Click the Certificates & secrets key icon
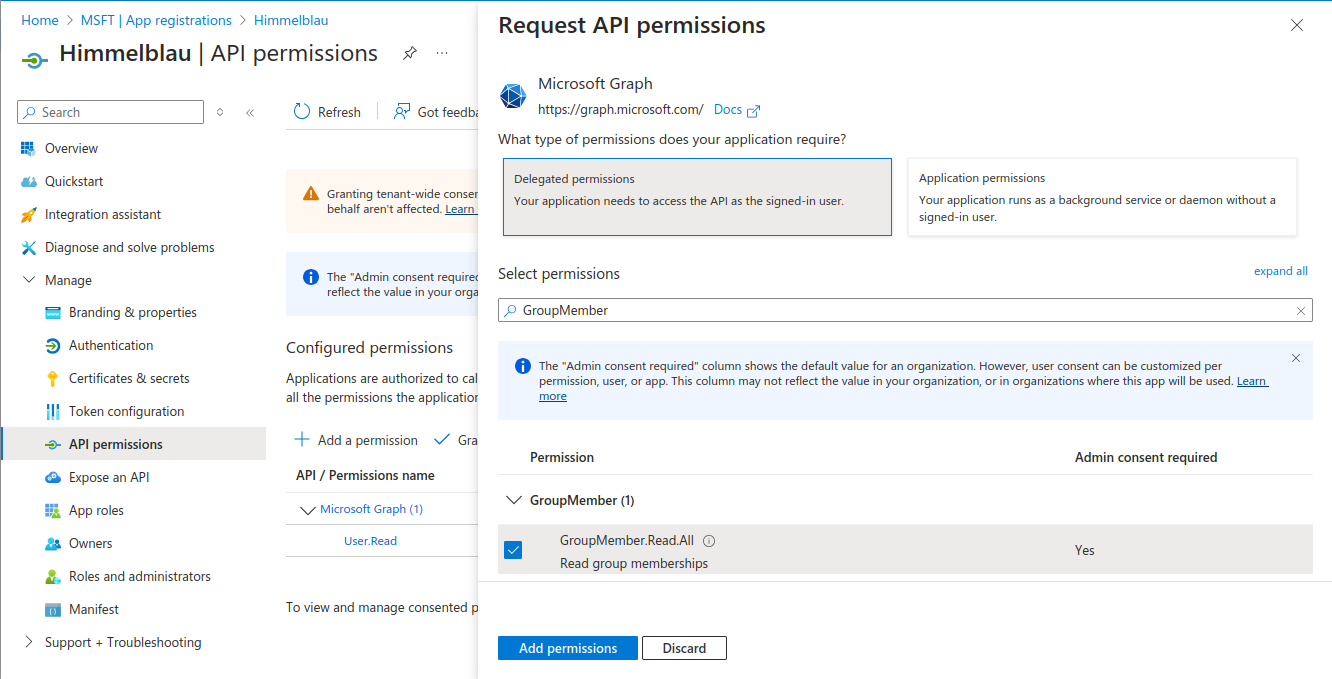 [53, 378]
